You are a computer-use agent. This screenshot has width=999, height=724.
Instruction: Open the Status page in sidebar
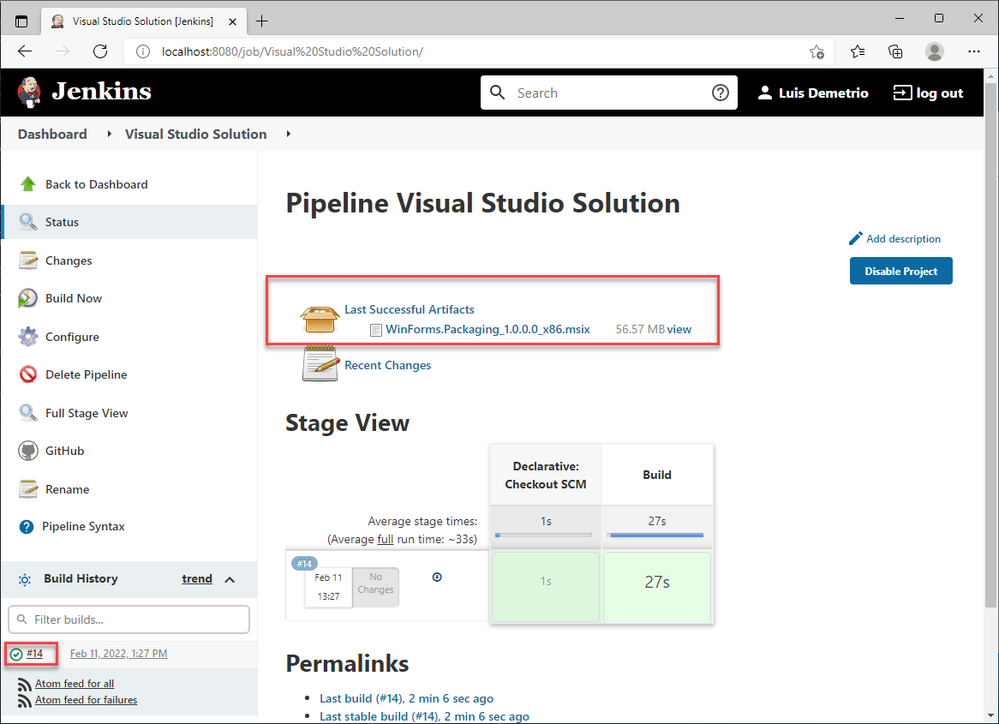point(130,222)
